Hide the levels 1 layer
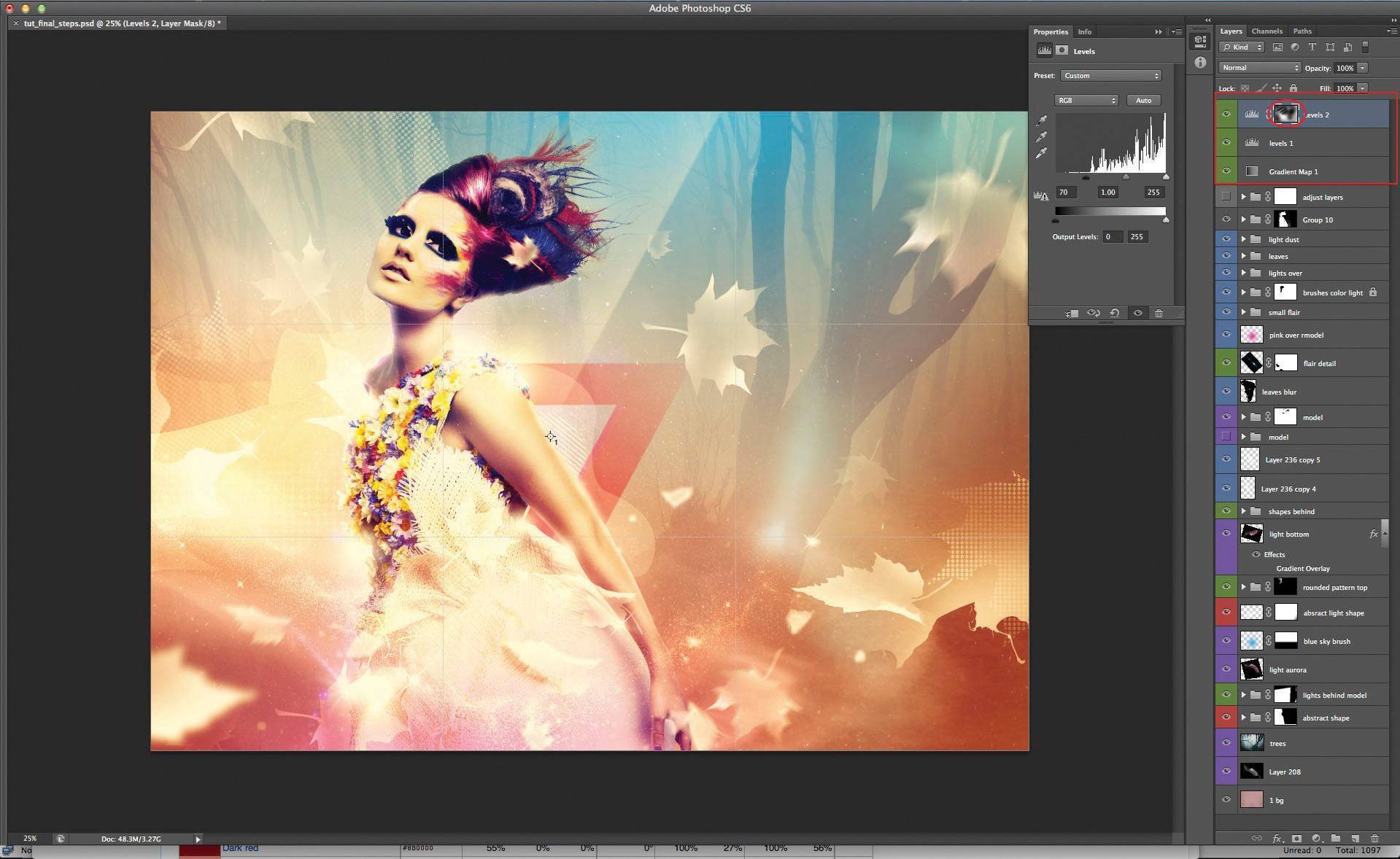The image size is (1400, 859). [1226, 143]
